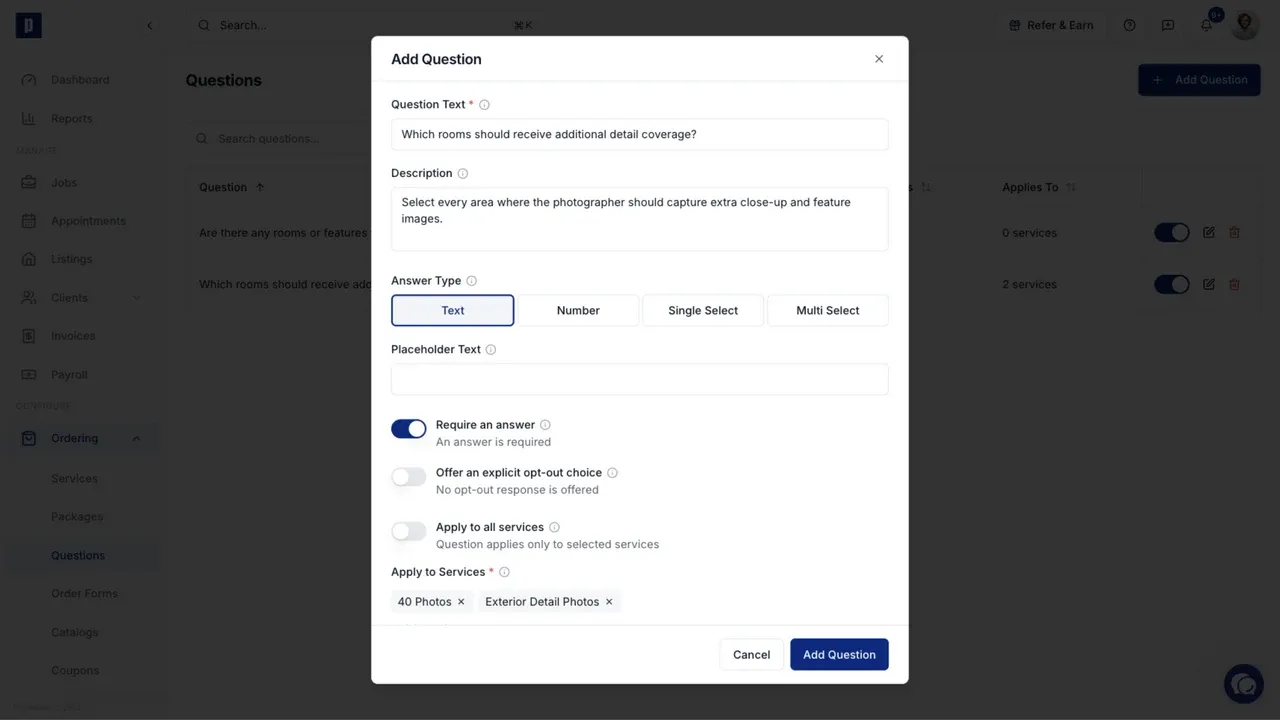Click the app logo in sidebar
Viewport: 1280px width, 720px height.
(29, 25)
